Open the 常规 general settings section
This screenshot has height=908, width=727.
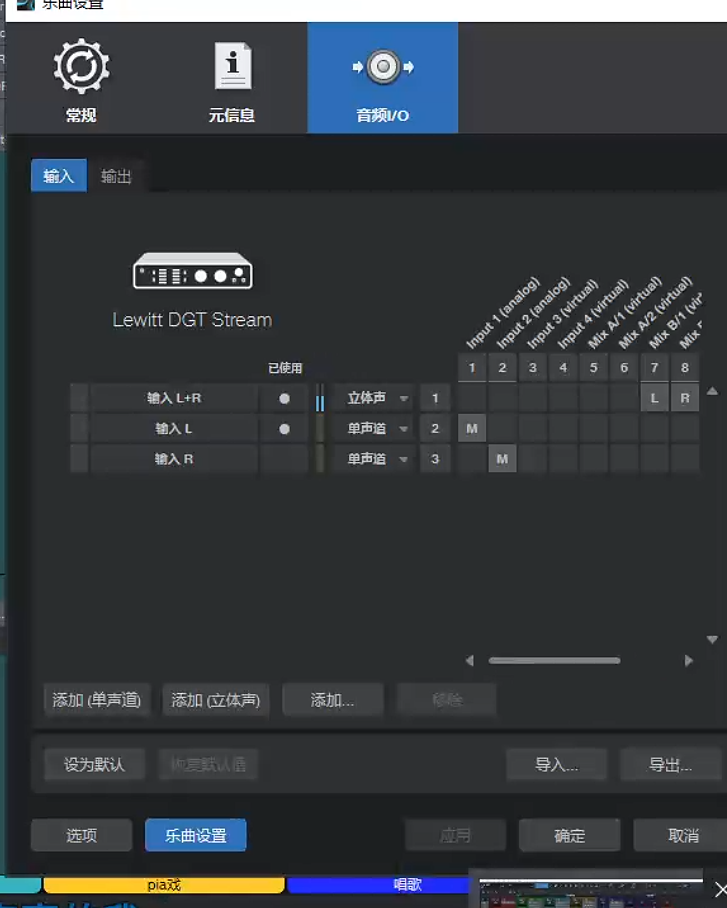click(x=81, y=80)
